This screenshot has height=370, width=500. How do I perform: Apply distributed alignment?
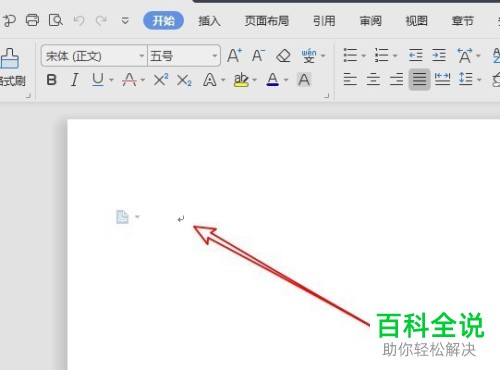(442, 79)
